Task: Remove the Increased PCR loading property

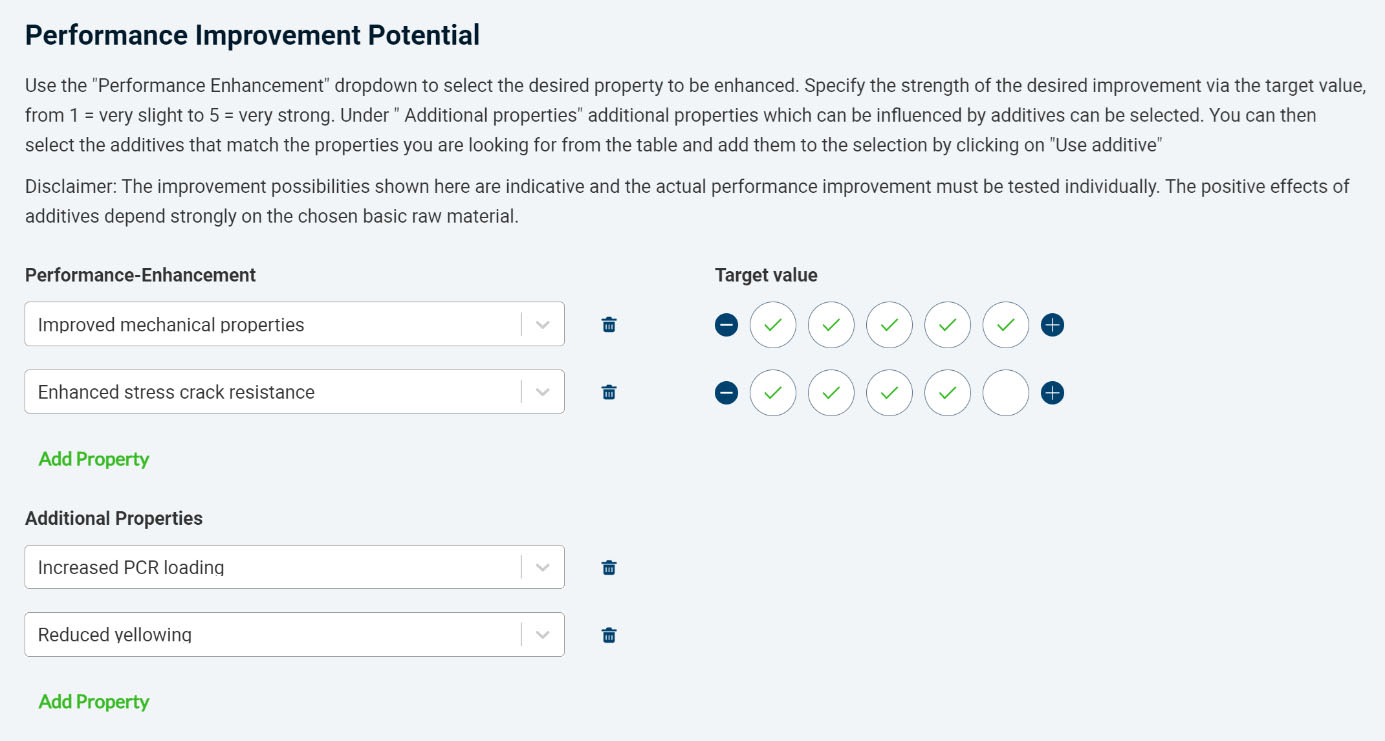Action: (609, 567)
